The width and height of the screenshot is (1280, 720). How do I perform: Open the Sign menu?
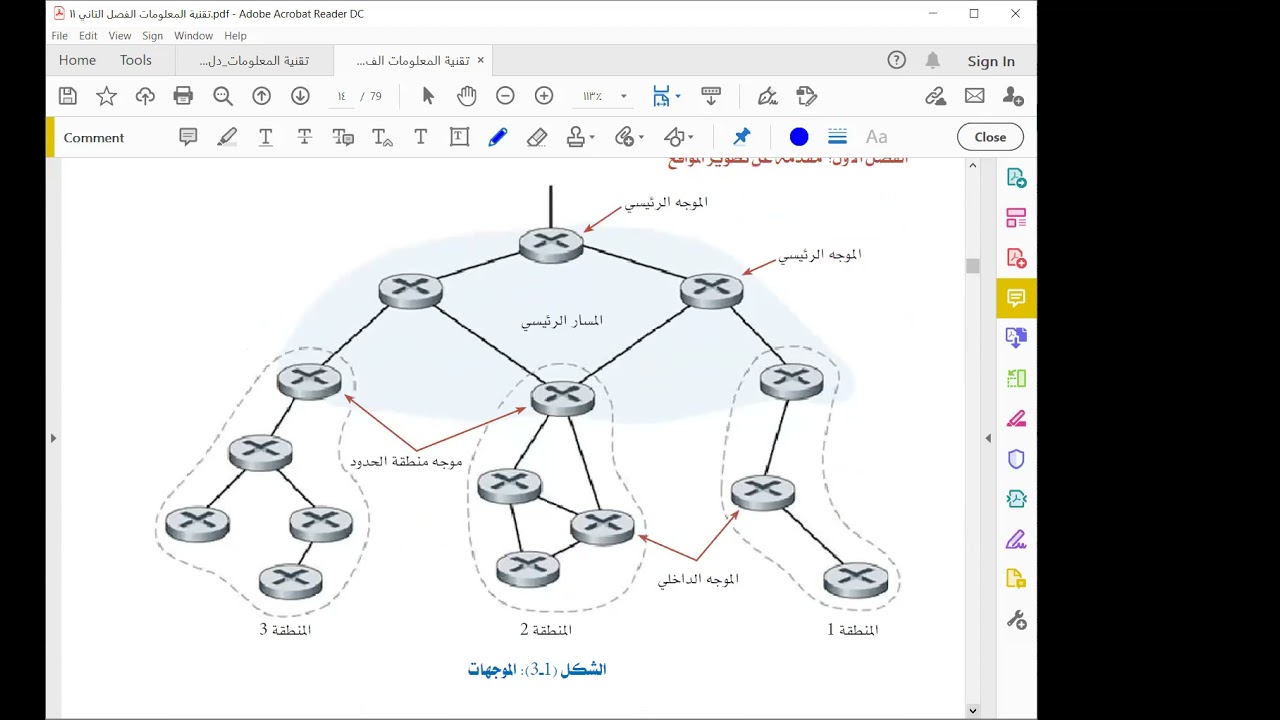pyautogui.click(x=152, y=36)
